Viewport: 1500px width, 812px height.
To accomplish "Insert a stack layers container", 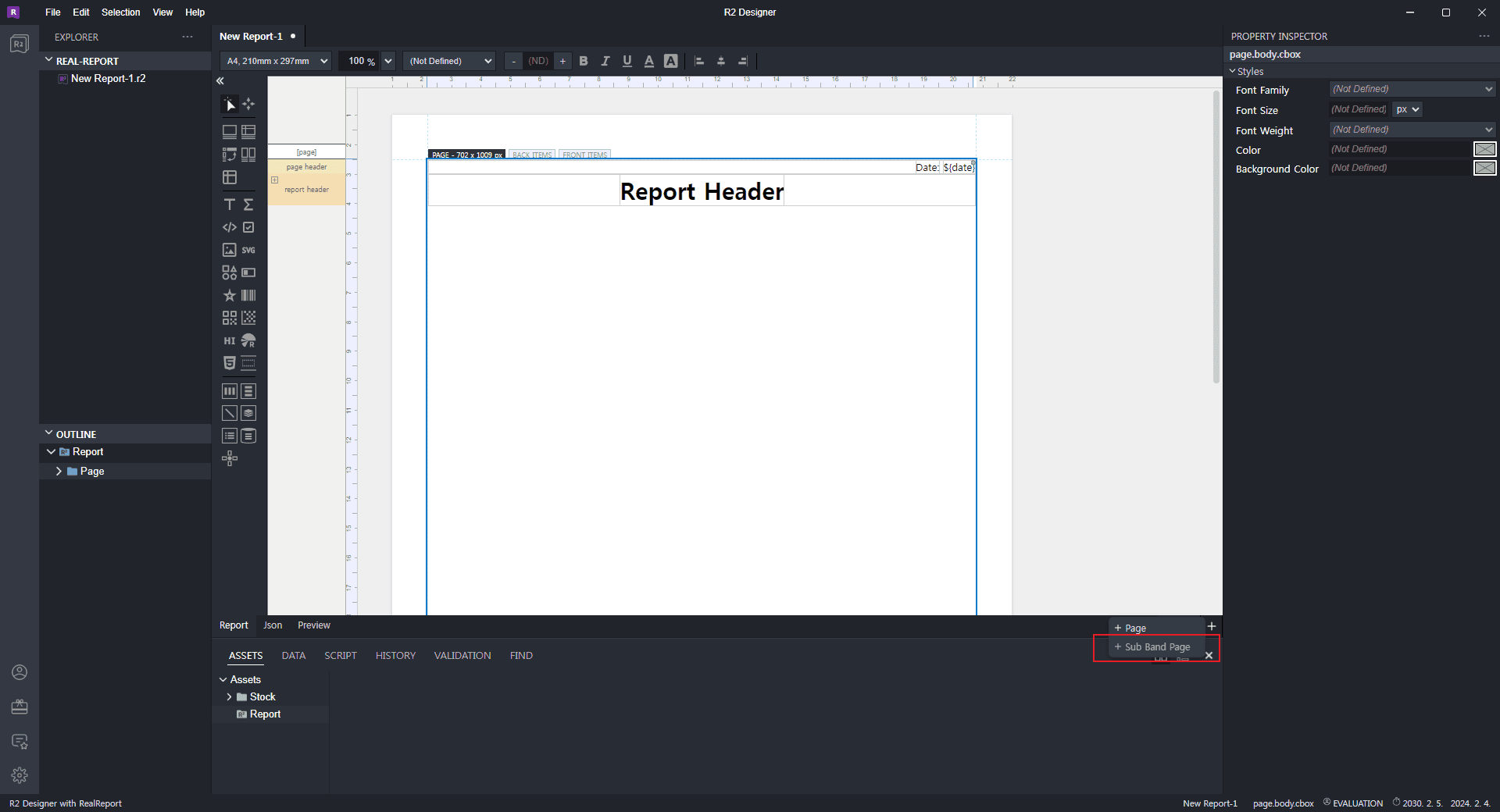I will point(248,413).
